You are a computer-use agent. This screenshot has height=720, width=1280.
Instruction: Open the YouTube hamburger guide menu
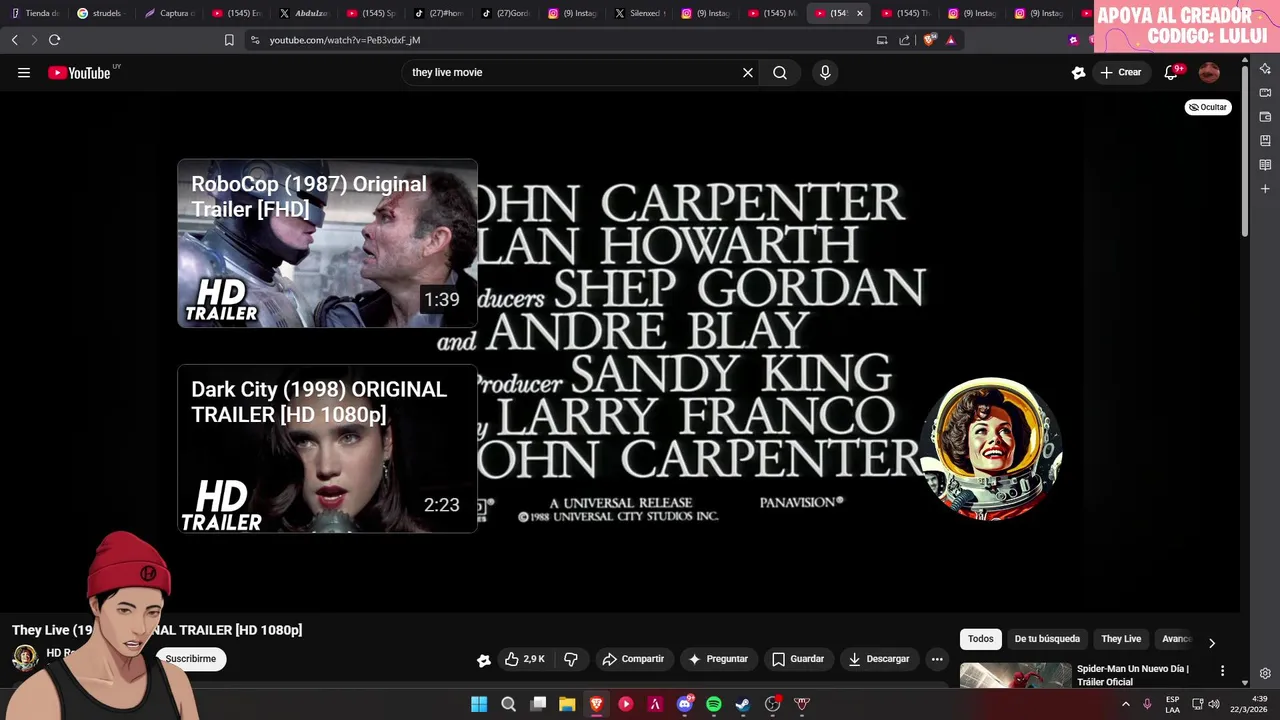pyautogui.click(x=24, y=72)
